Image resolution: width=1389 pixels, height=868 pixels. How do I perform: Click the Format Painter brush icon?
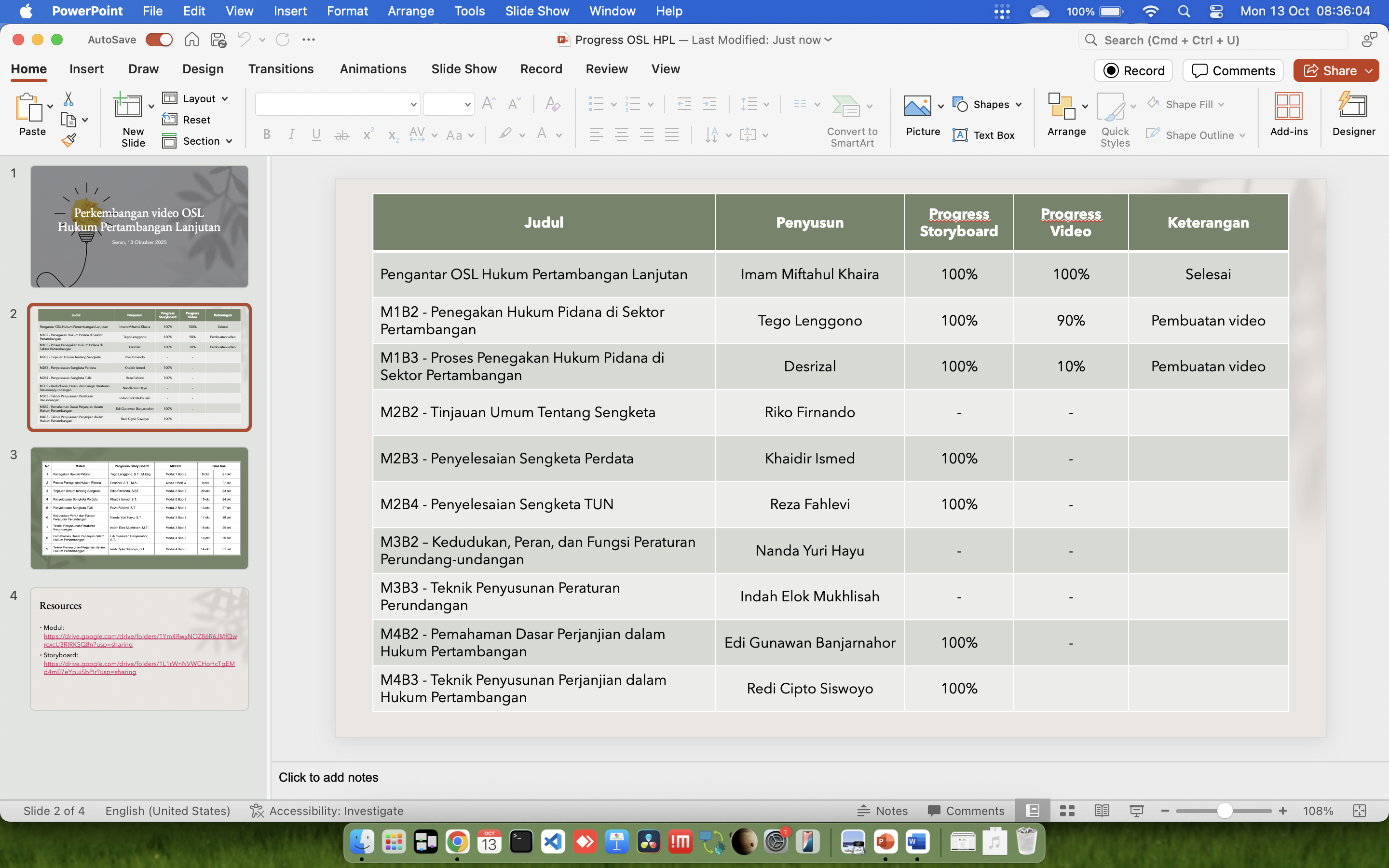coord(69,140)
